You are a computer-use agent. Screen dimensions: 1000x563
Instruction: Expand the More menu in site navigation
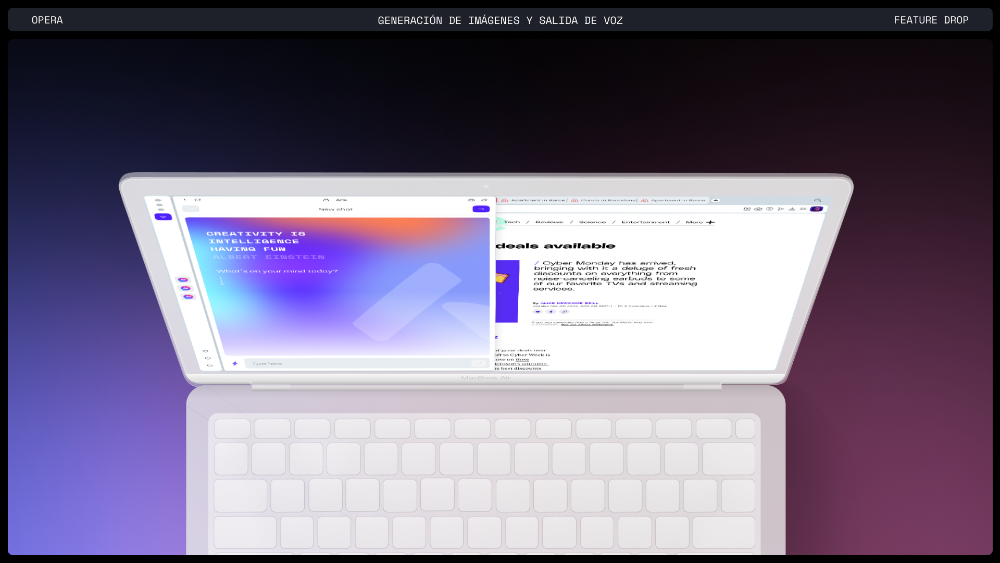pyautogui.click(x=699, y=222)
